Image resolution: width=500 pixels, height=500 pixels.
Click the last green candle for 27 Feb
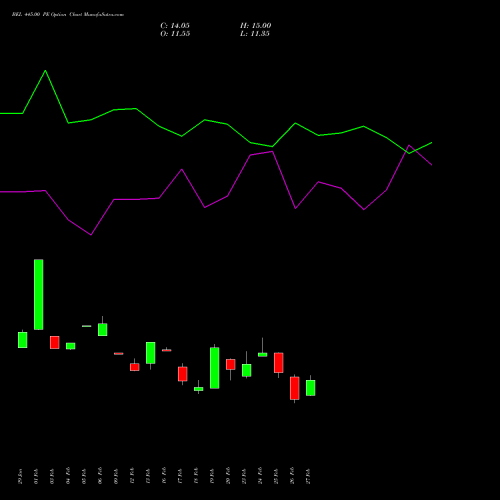(311, 388)
